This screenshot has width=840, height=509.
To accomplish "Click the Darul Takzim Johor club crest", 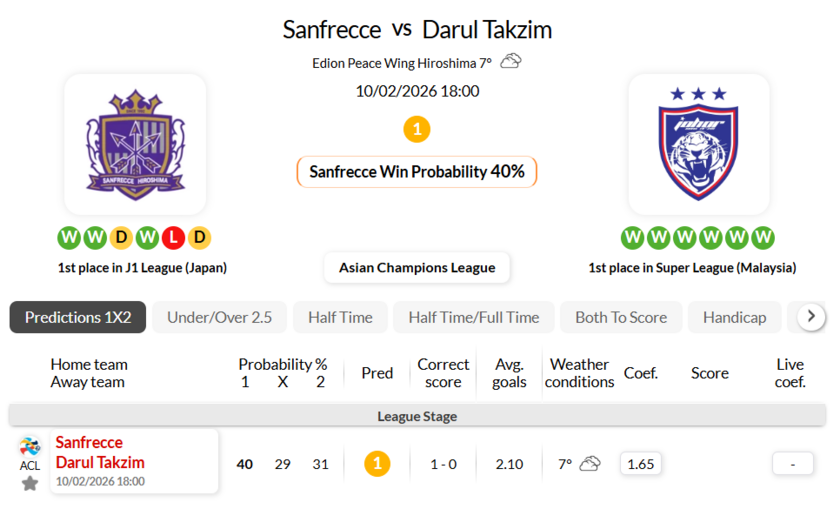I will [x=699, y=145].
